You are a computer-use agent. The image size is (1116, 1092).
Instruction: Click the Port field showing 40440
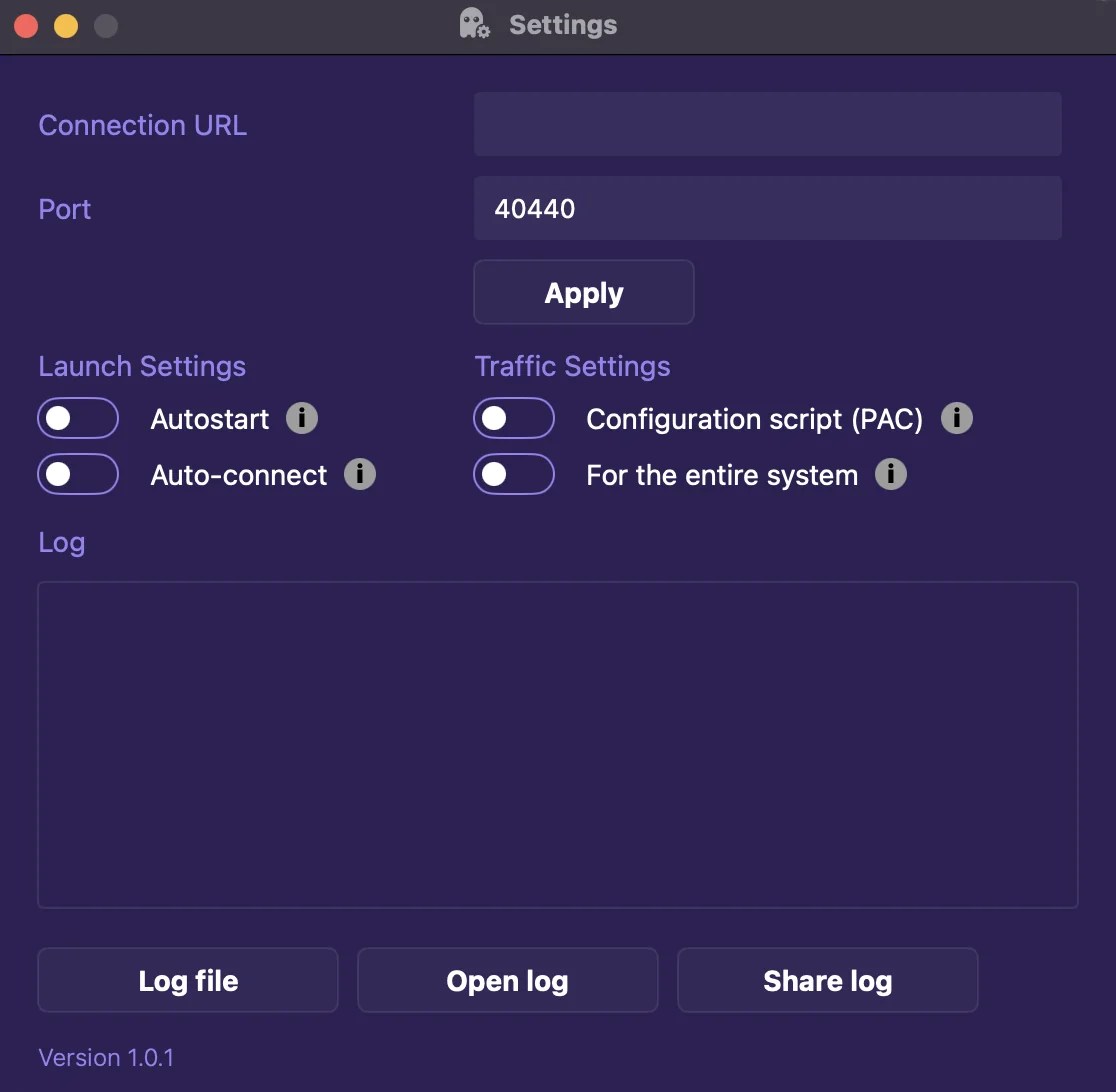coord(767,208)
